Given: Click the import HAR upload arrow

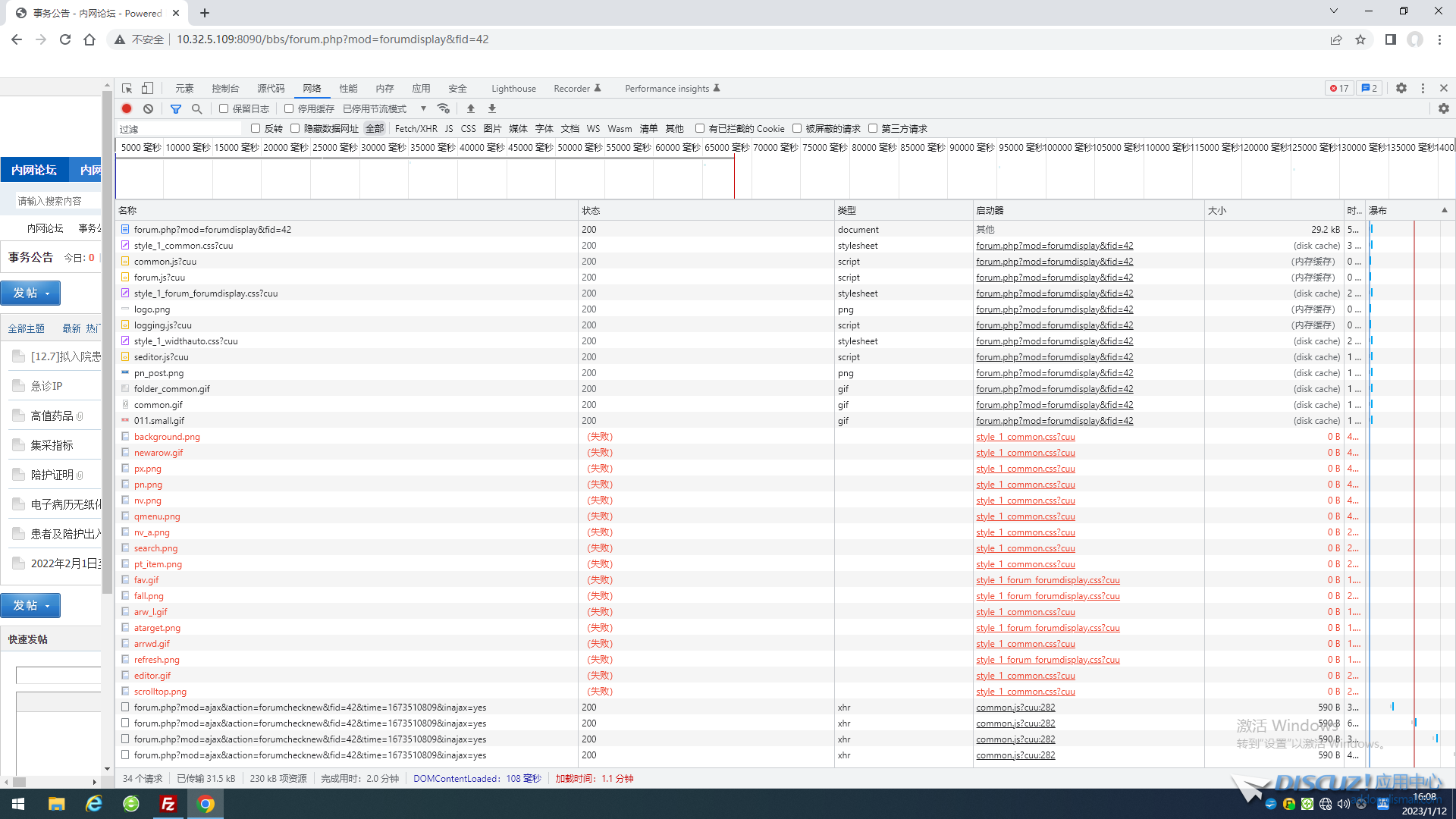Looking at the screenshot, I should click(x=471, y=109).
